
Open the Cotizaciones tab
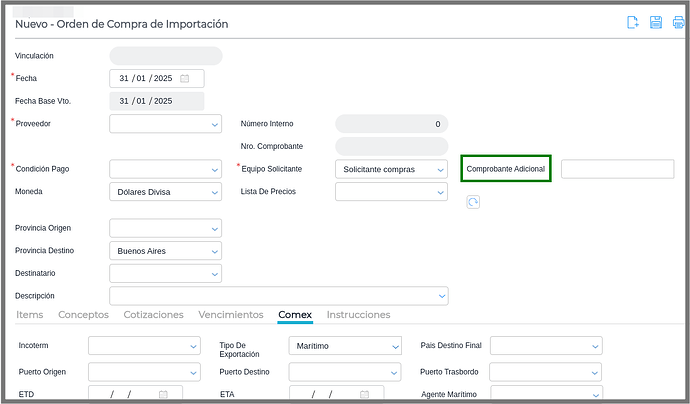tap(153, 314)
